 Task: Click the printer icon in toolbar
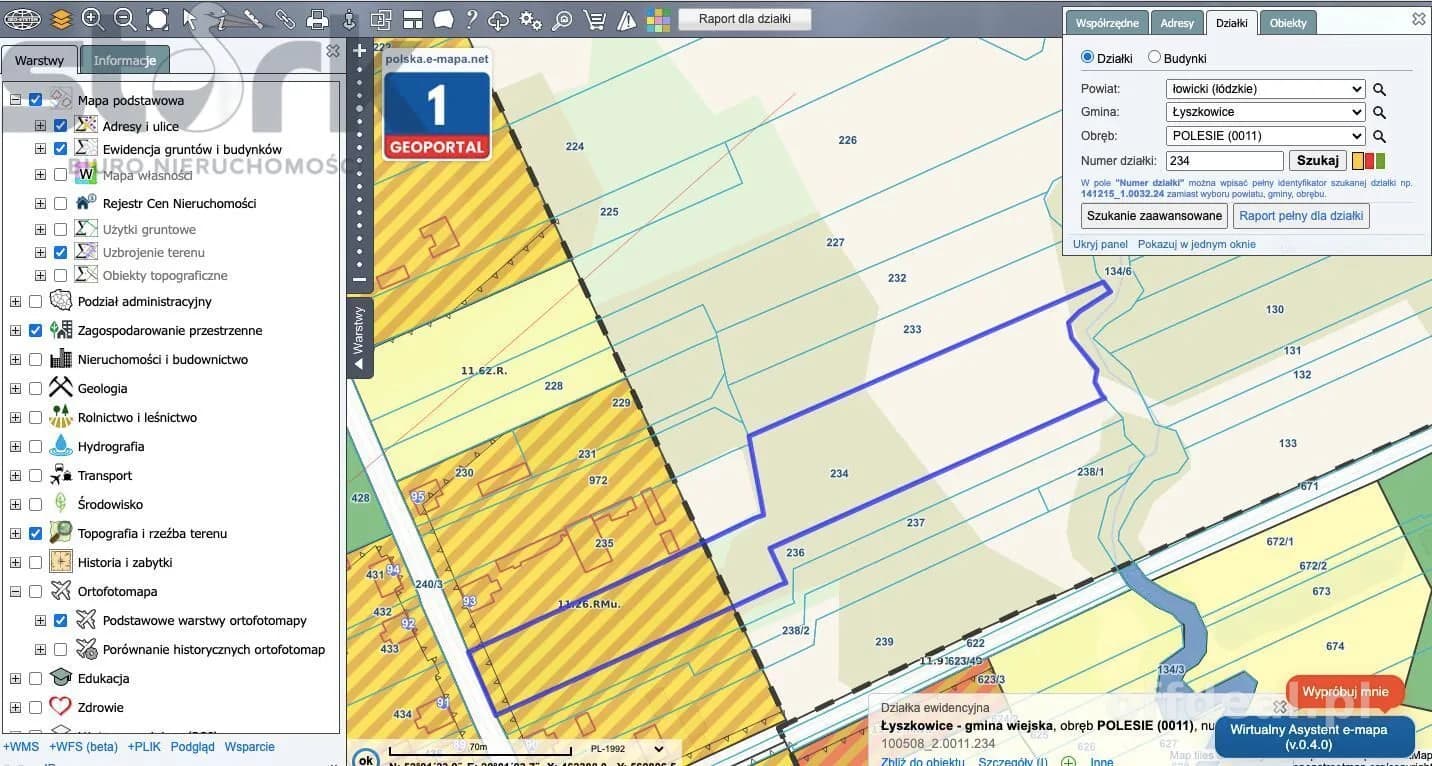point(317,19)
